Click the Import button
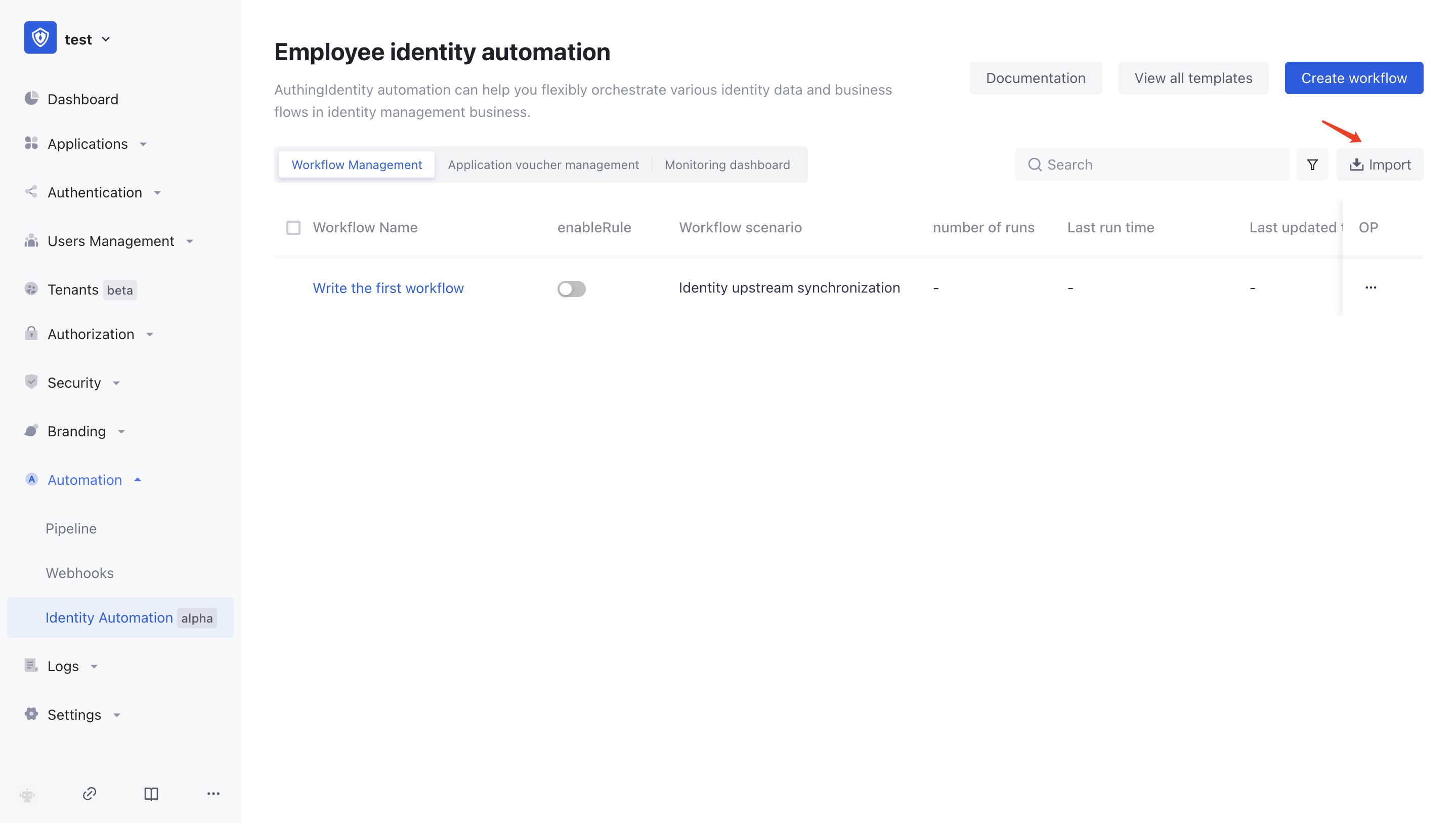 (1380, 164)
